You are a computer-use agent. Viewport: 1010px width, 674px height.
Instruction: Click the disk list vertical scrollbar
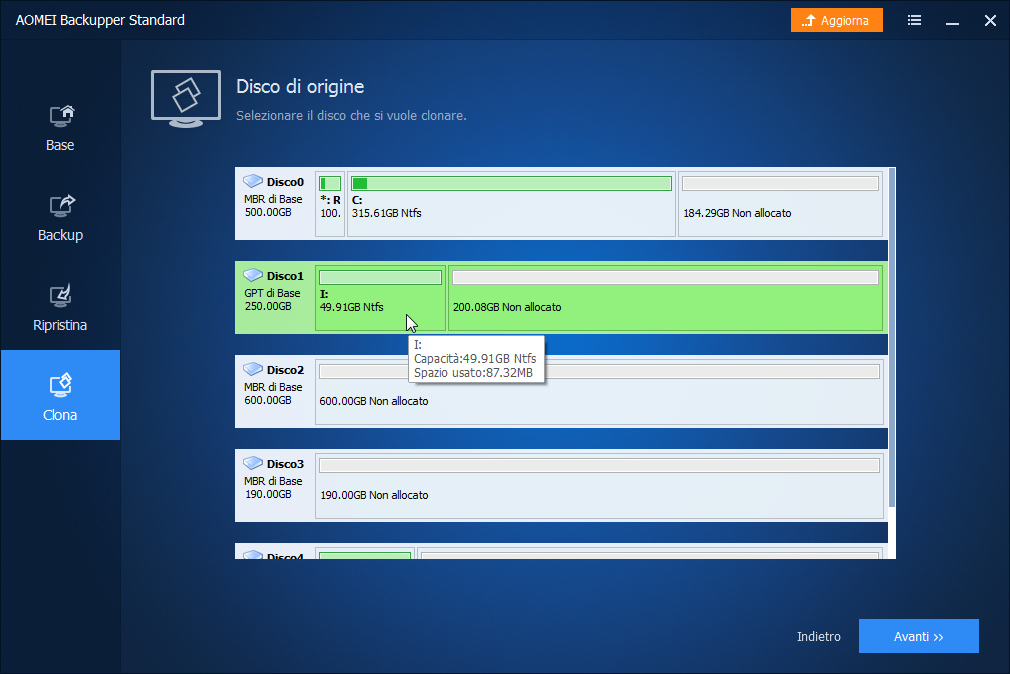point(891,337)
